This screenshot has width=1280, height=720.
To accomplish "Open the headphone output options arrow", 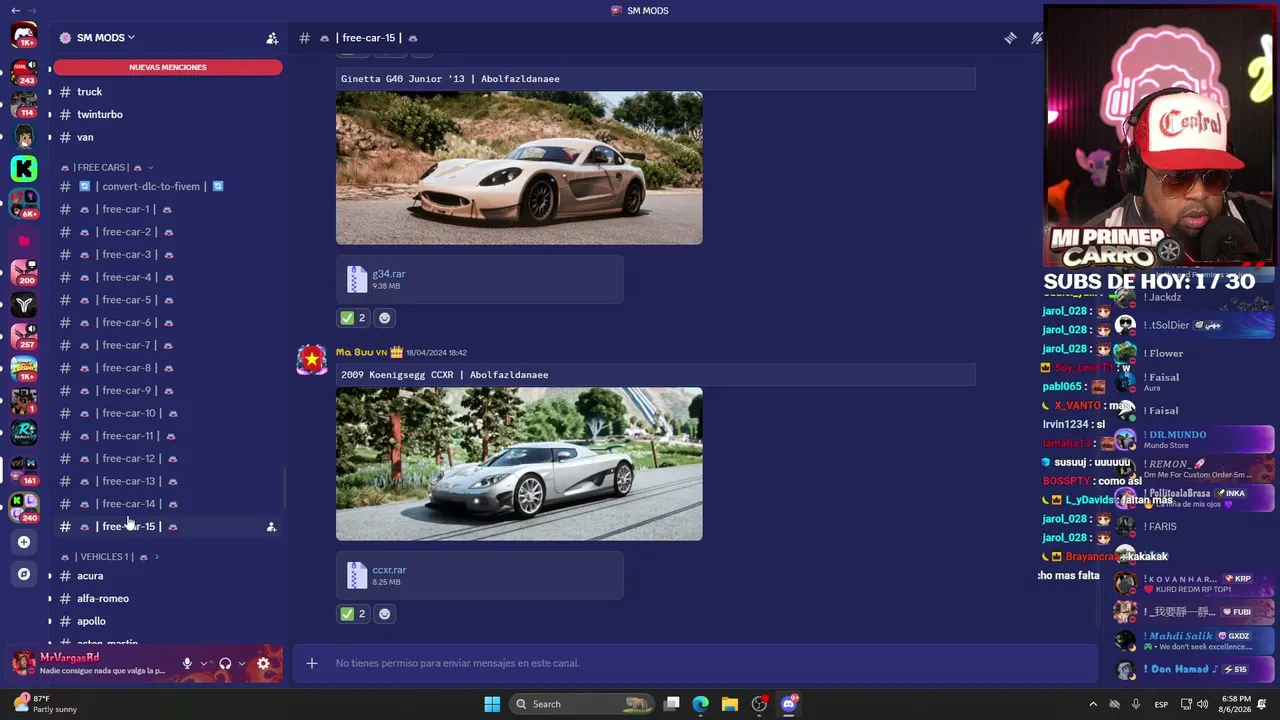I will 242,663.
